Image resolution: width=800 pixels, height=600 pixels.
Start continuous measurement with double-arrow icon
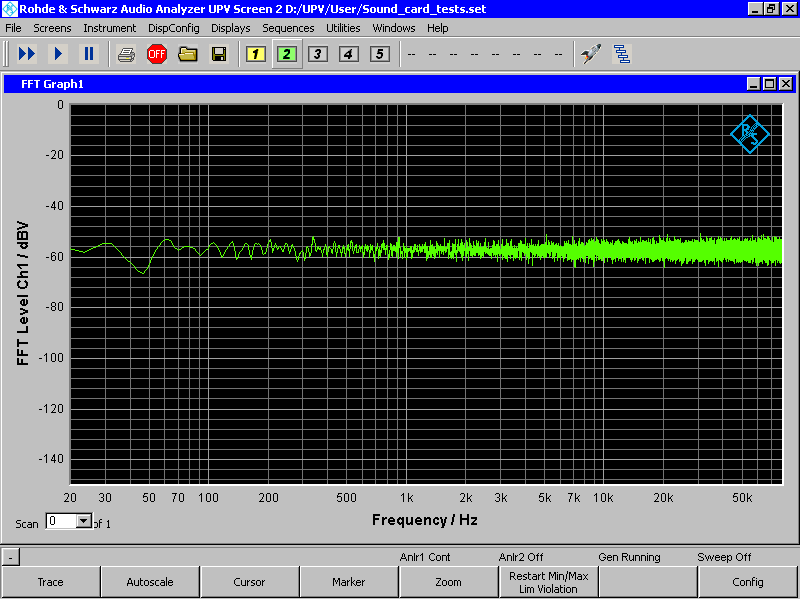[27, 54]
